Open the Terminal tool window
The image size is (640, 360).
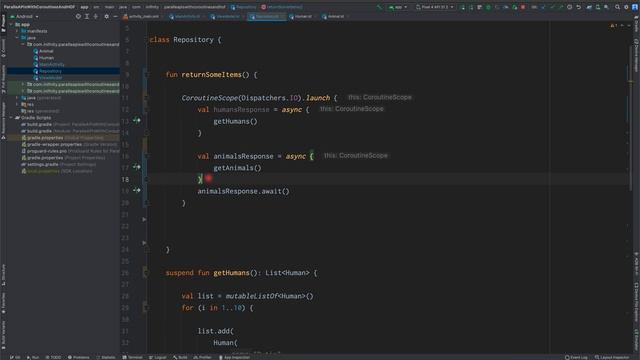pos(132,357)
